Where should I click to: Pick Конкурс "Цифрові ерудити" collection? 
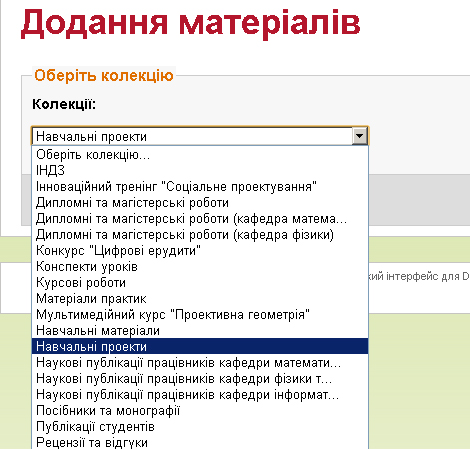pyautogui.click(x=200, y=251)
